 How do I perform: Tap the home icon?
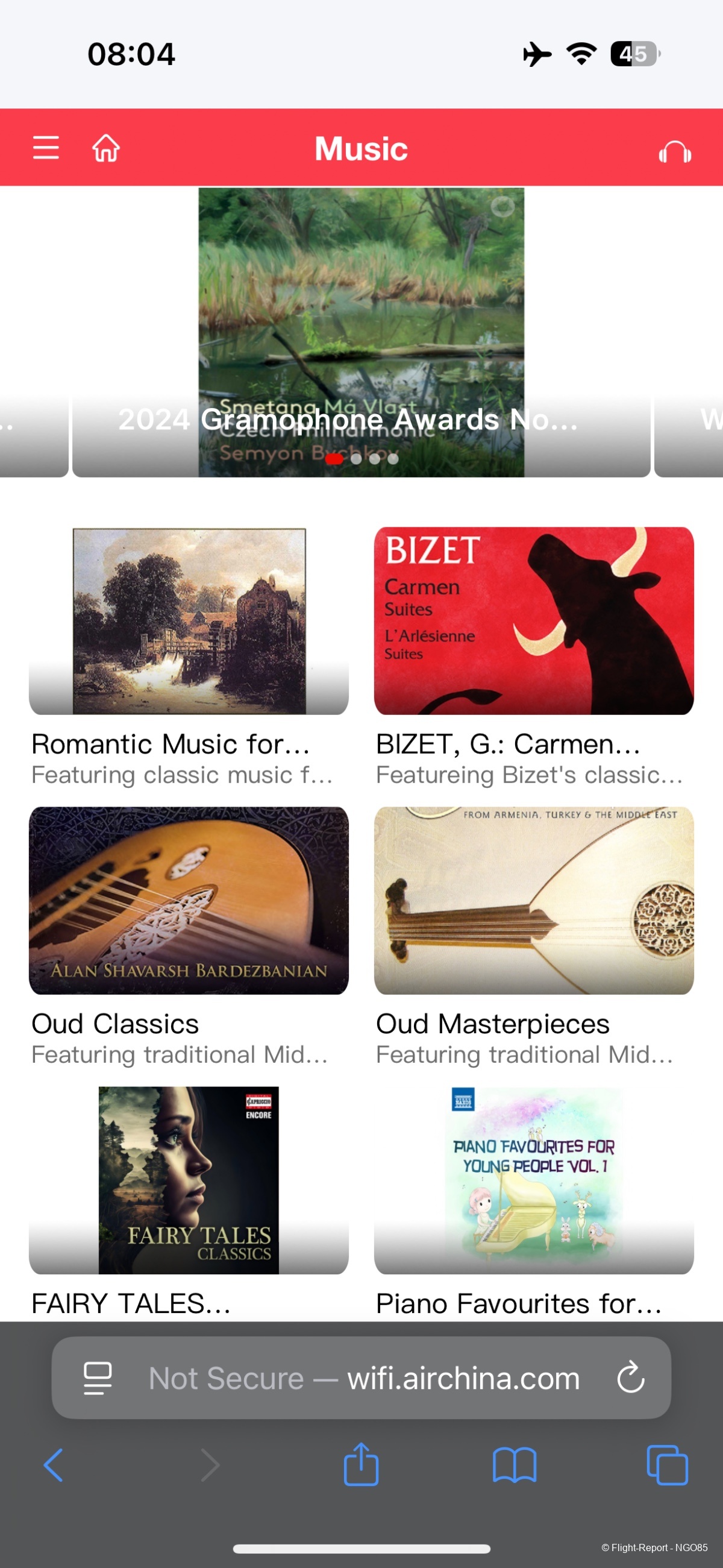106,148
